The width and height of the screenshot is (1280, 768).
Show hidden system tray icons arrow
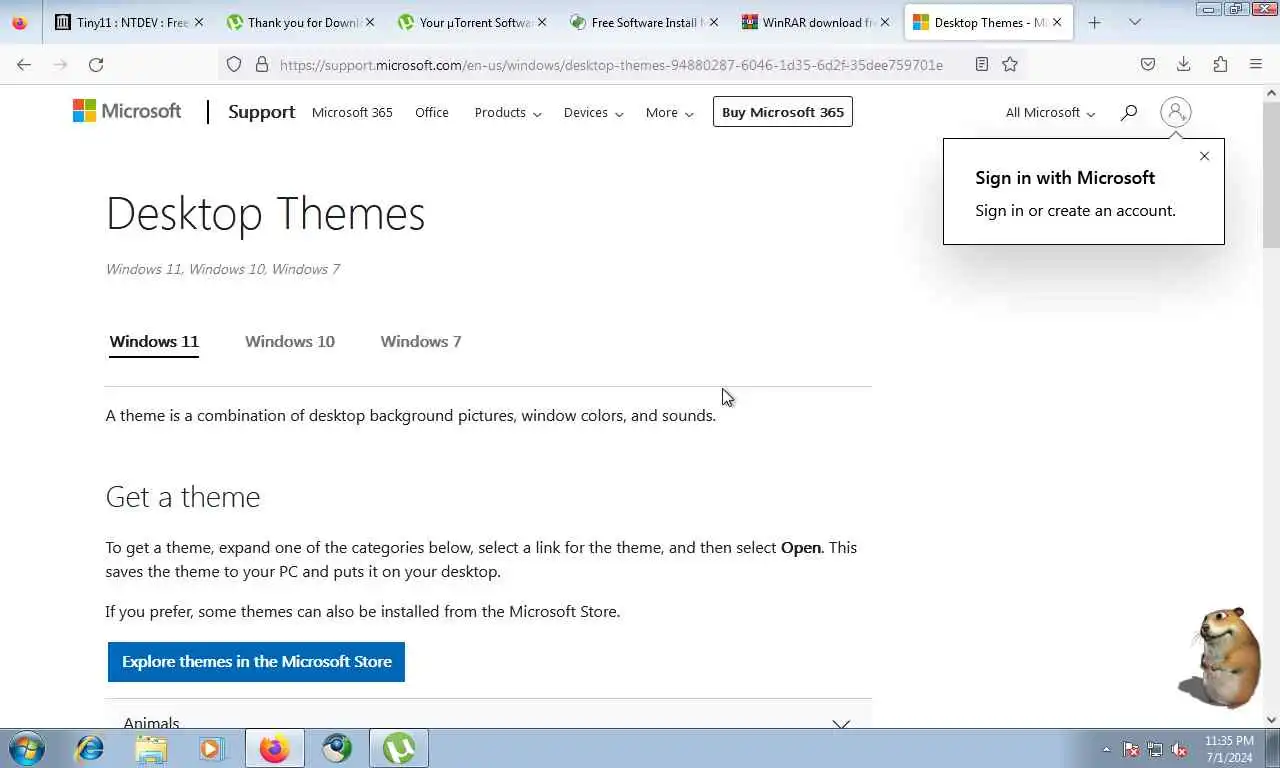(1106, 749)
